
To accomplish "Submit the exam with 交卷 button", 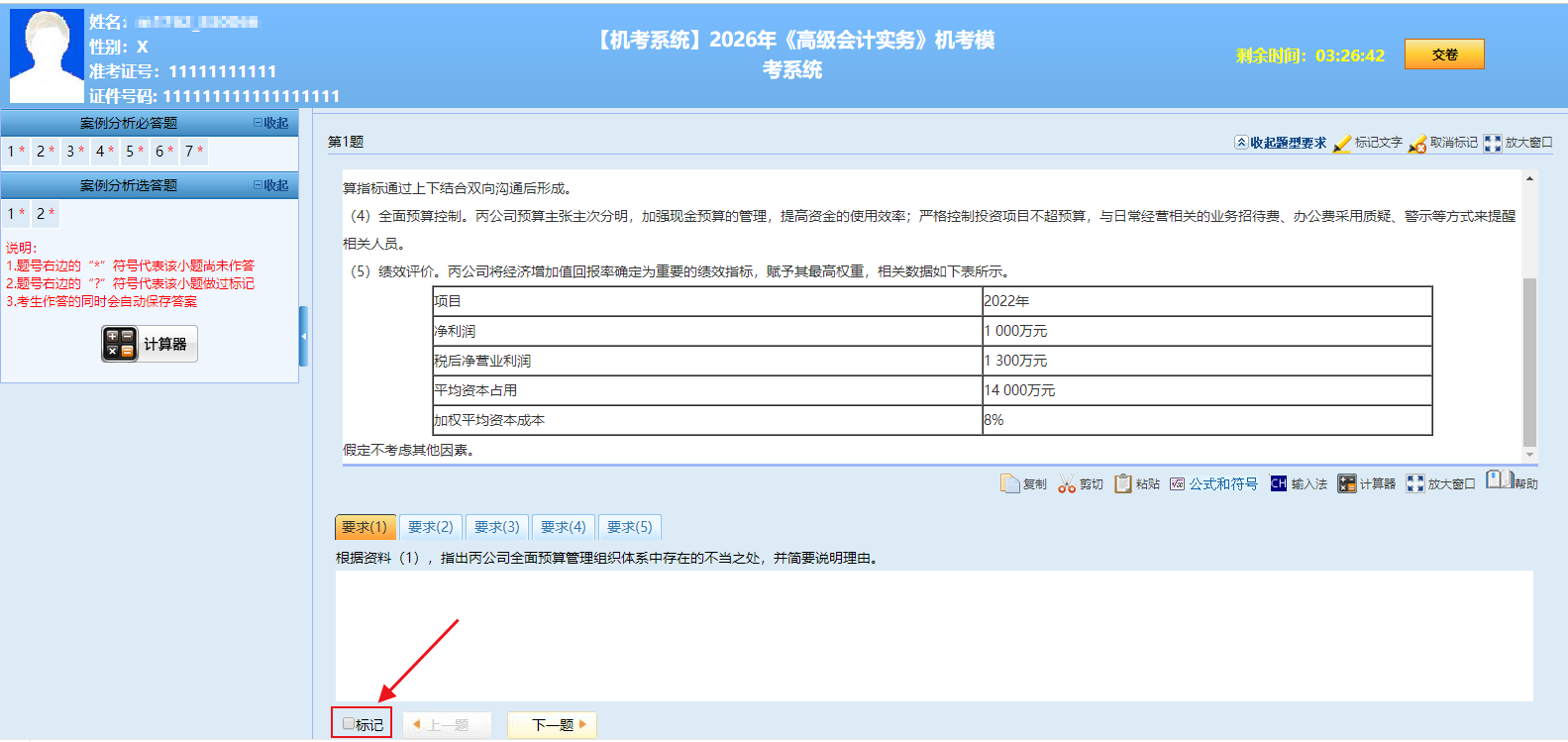I will click(1444, 54).
